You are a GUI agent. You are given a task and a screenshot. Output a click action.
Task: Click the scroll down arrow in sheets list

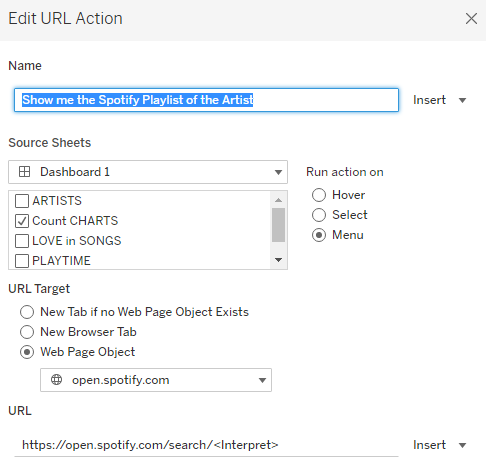coord(278,260)
